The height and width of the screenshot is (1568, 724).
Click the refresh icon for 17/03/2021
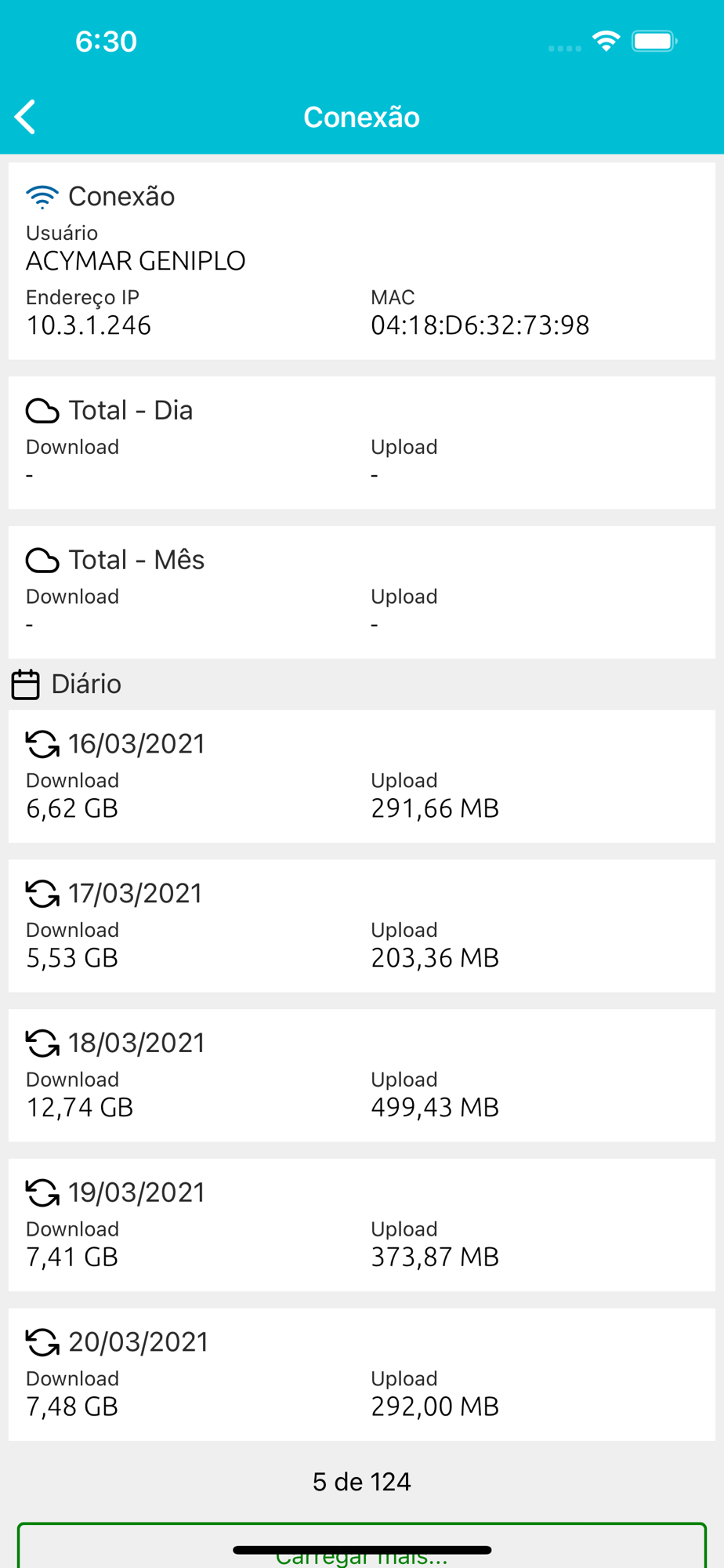(x=42, y=894)
